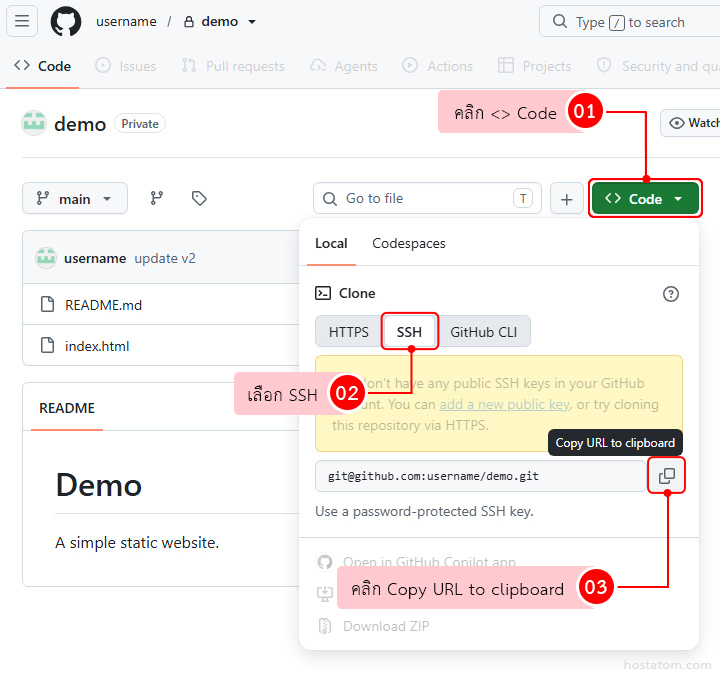720x675 pixels.
Task: Click the plus add file button
Action: click(x=567, y=198)
